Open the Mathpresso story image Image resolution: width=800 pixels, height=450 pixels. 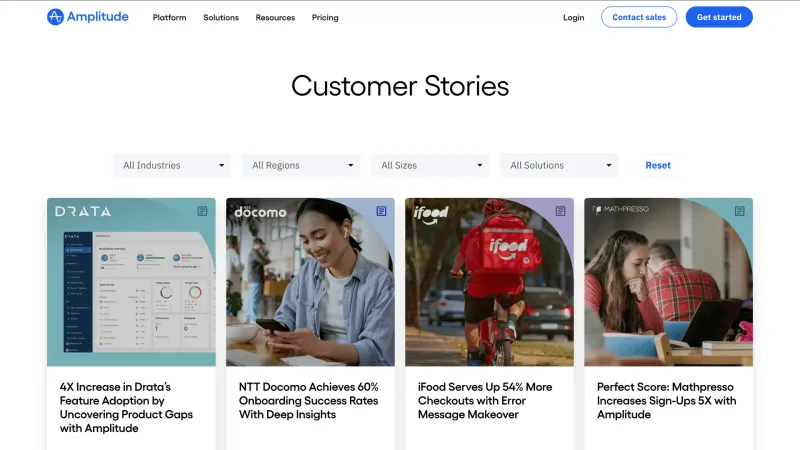(668, 282)
